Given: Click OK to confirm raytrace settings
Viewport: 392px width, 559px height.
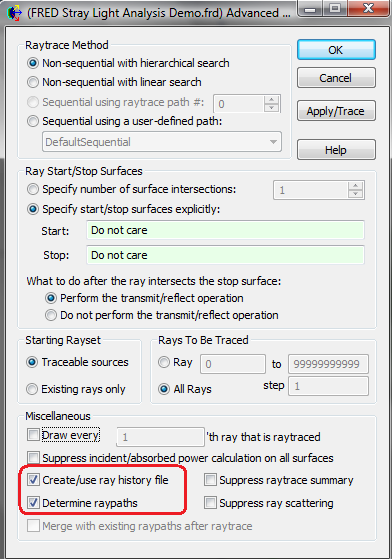Looking at the screenshot, I should tap(336, 50).
